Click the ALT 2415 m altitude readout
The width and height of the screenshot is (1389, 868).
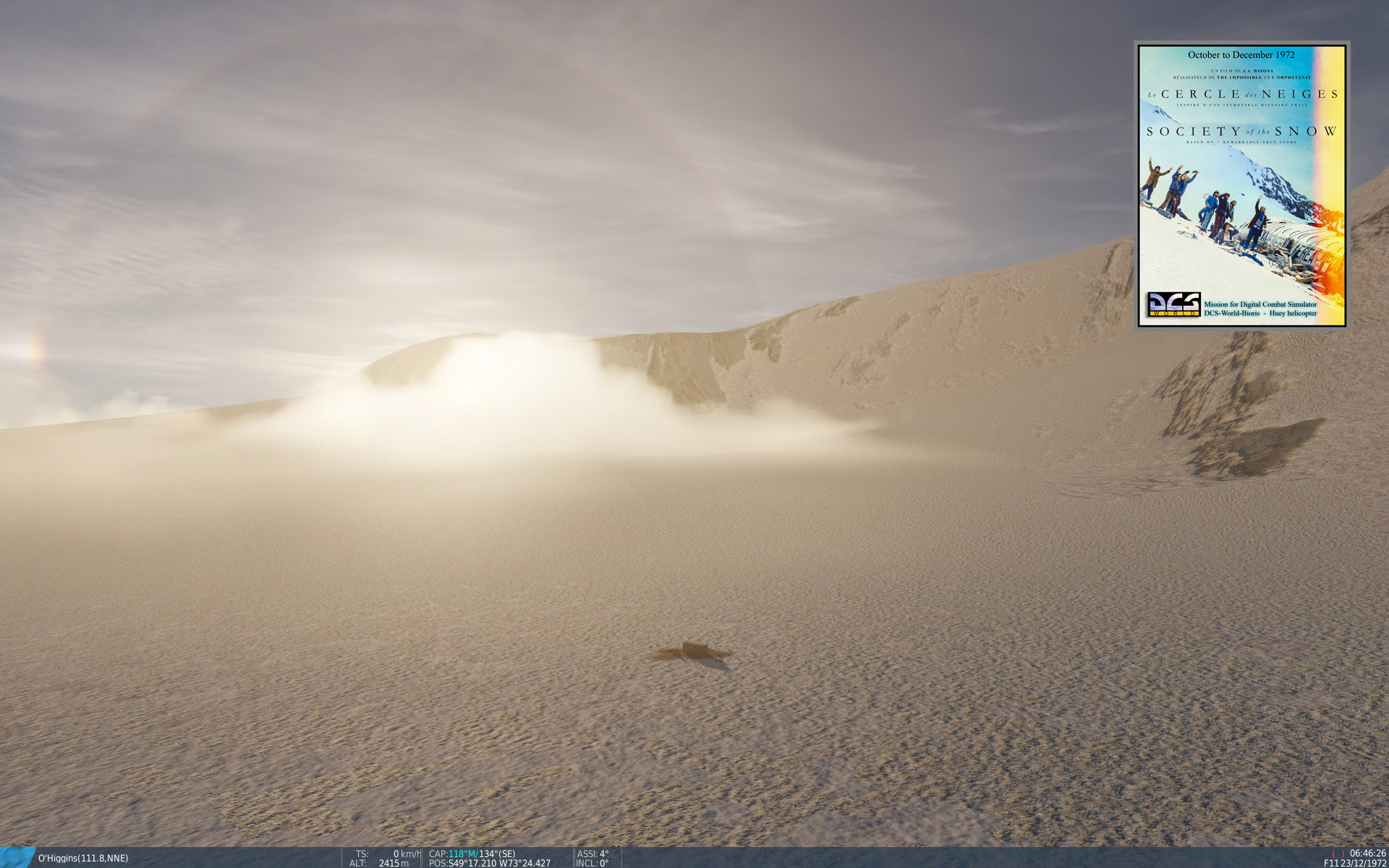(x=394, y=864)
